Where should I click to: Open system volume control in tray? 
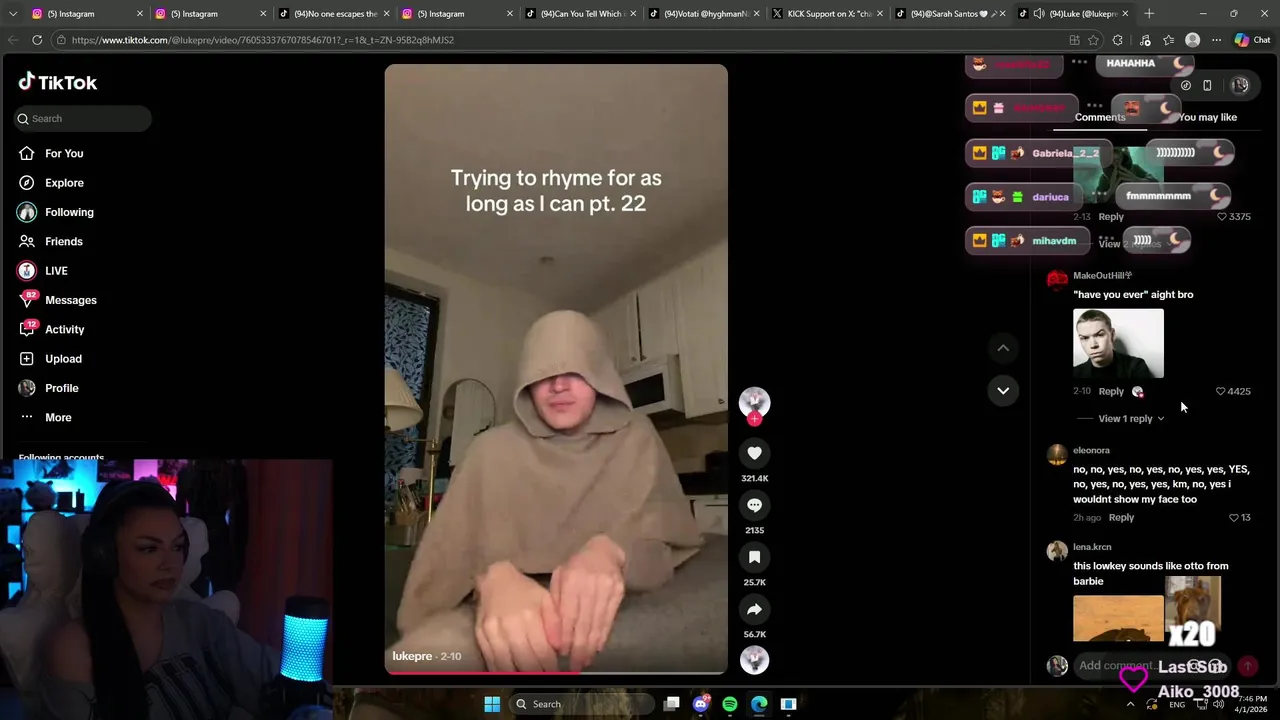[x=1217, y=704]
